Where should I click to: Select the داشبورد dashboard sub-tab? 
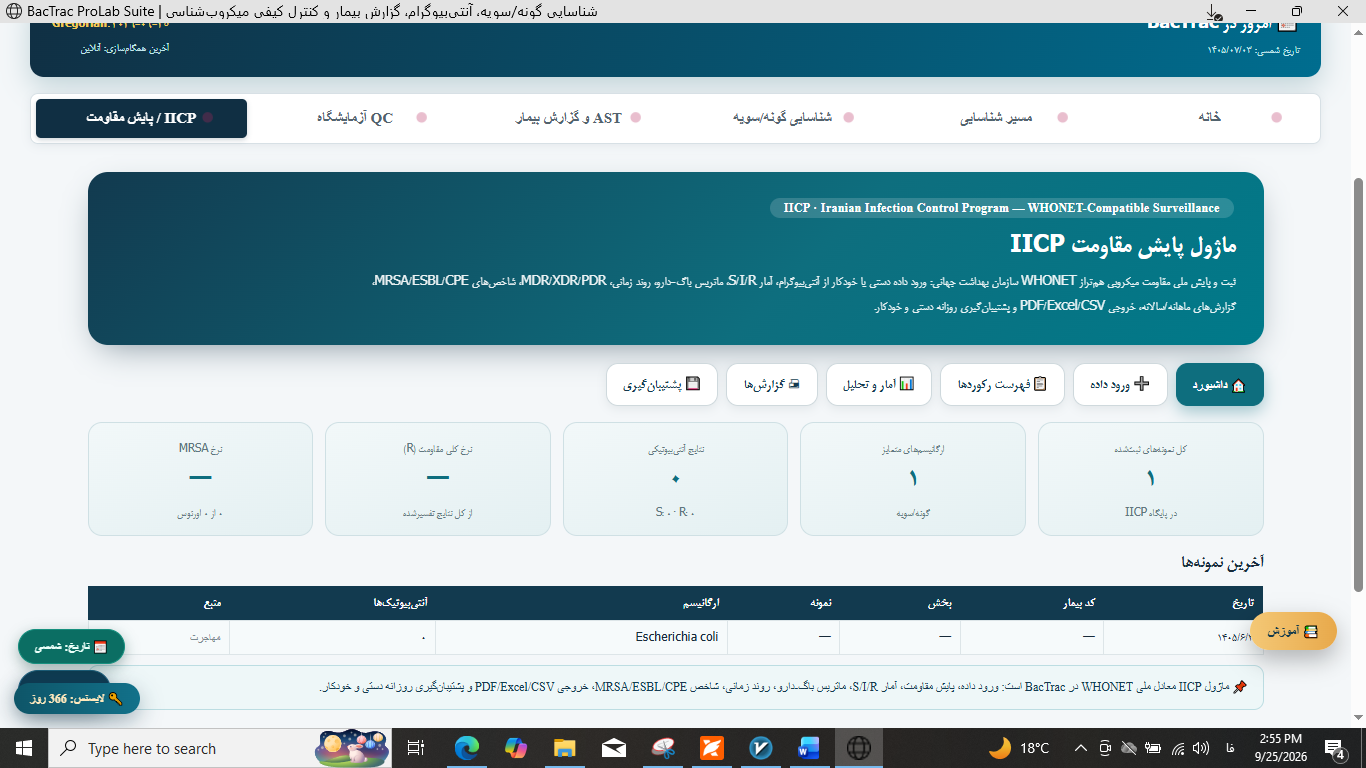(1220, 385)
